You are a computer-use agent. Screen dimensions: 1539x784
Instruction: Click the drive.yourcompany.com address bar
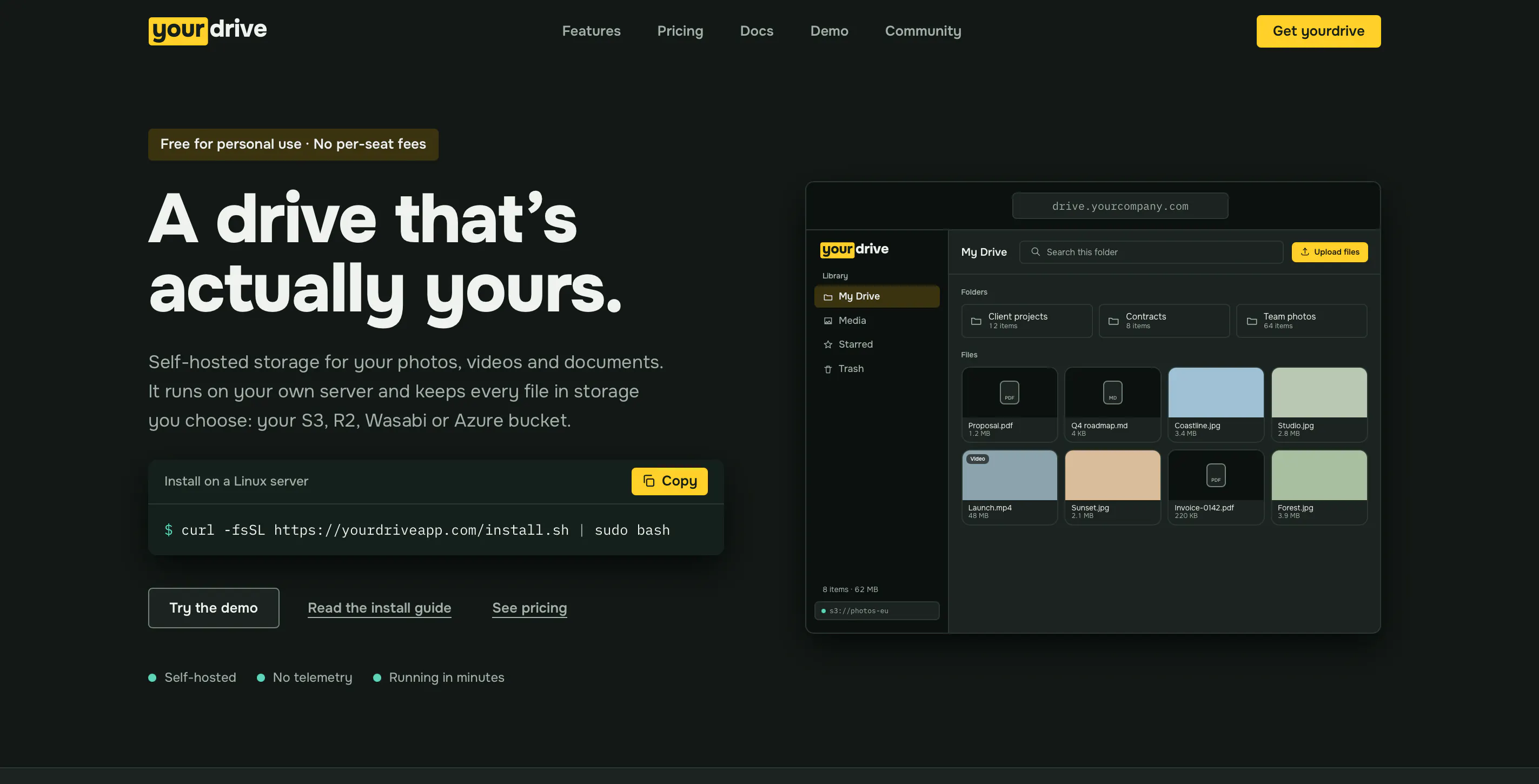click(x=1120, y=206)
